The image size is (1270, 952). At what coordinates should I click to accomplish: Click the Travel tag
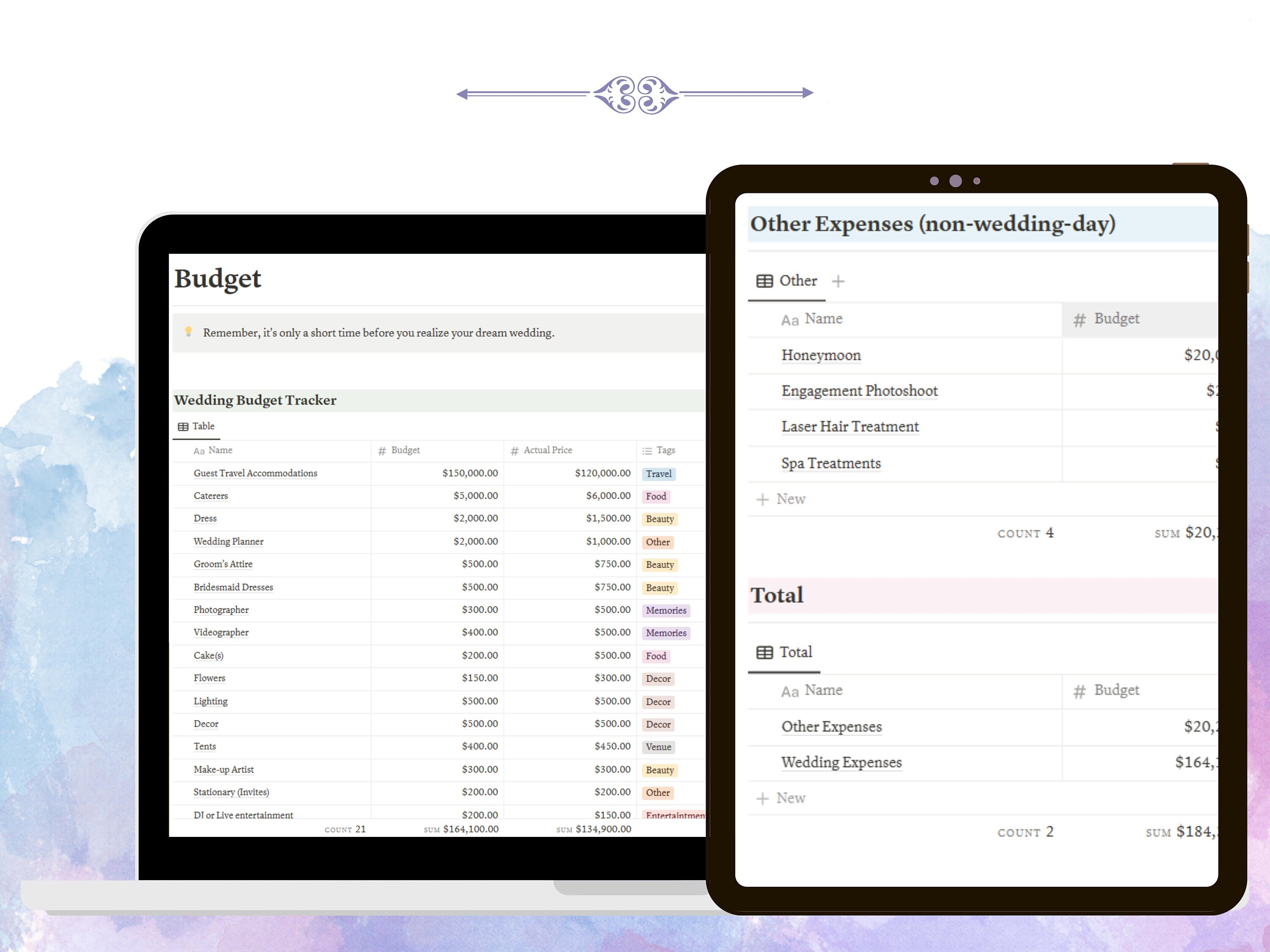point(659,474)
